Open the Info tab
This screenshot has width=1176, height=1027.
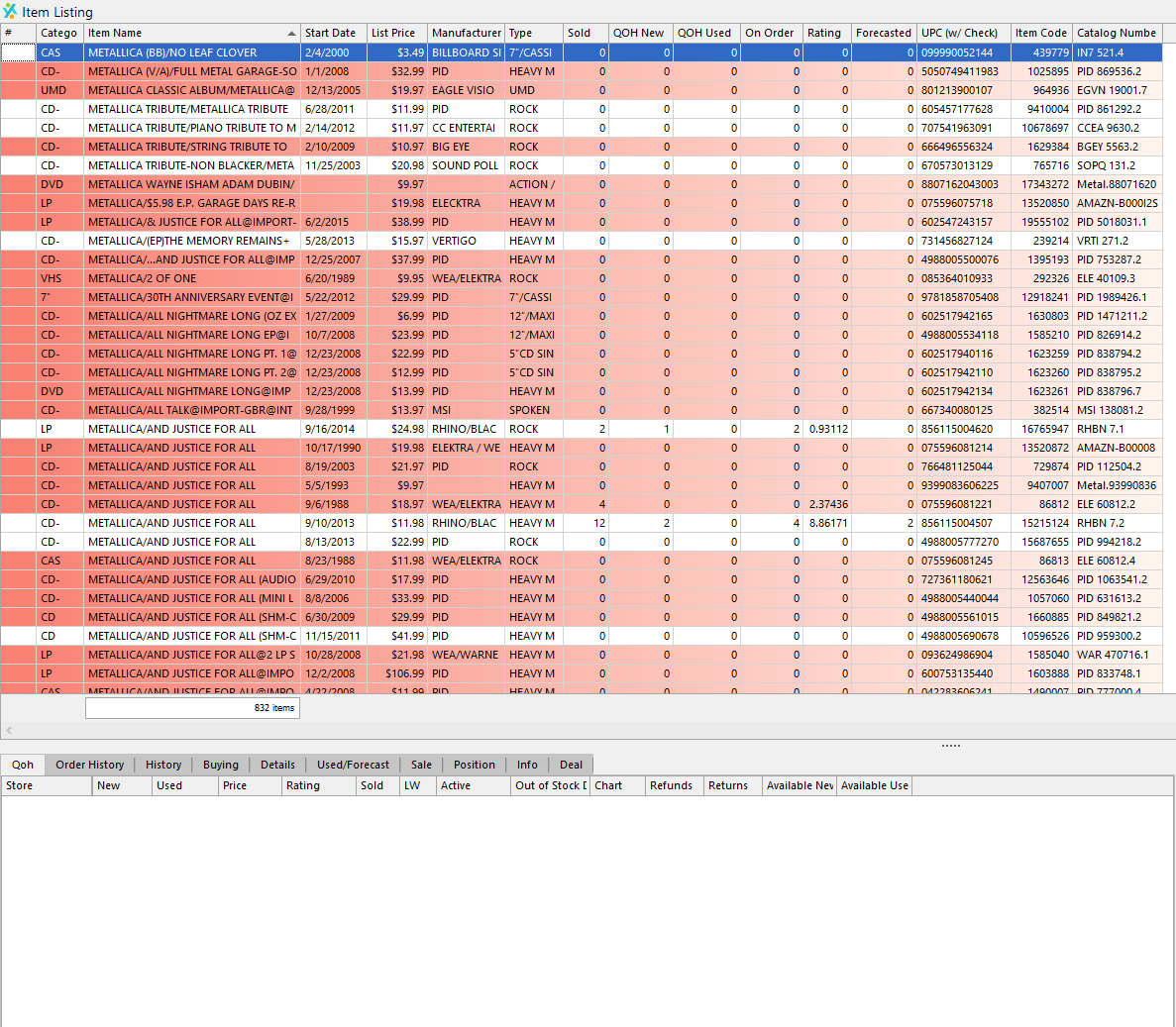point(527,765)
